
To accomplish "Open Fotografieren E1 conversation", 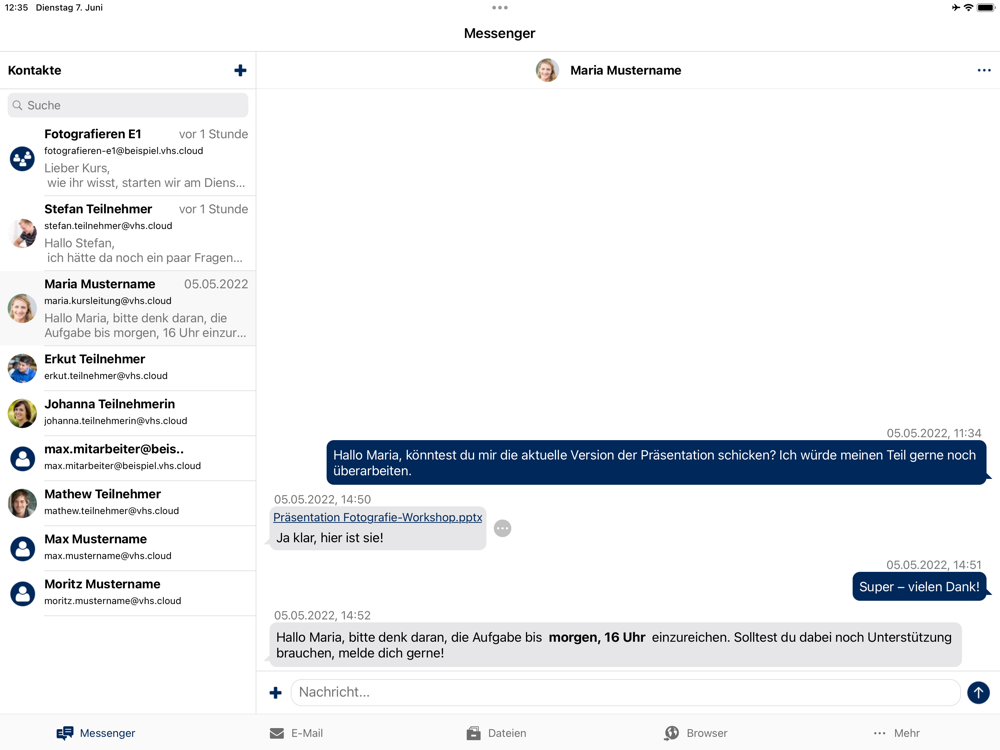I will (128, 158).
